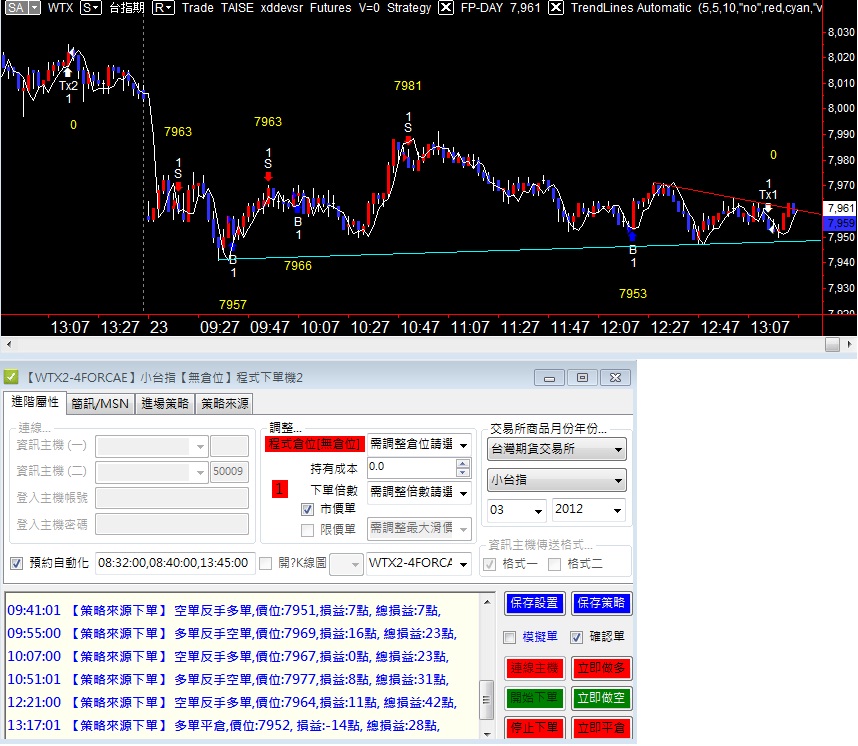Toggle the 預約自動化 checkbox
The height and width of the screenshot is (746, 858).
pyautogui.click(x=16, y=564)
